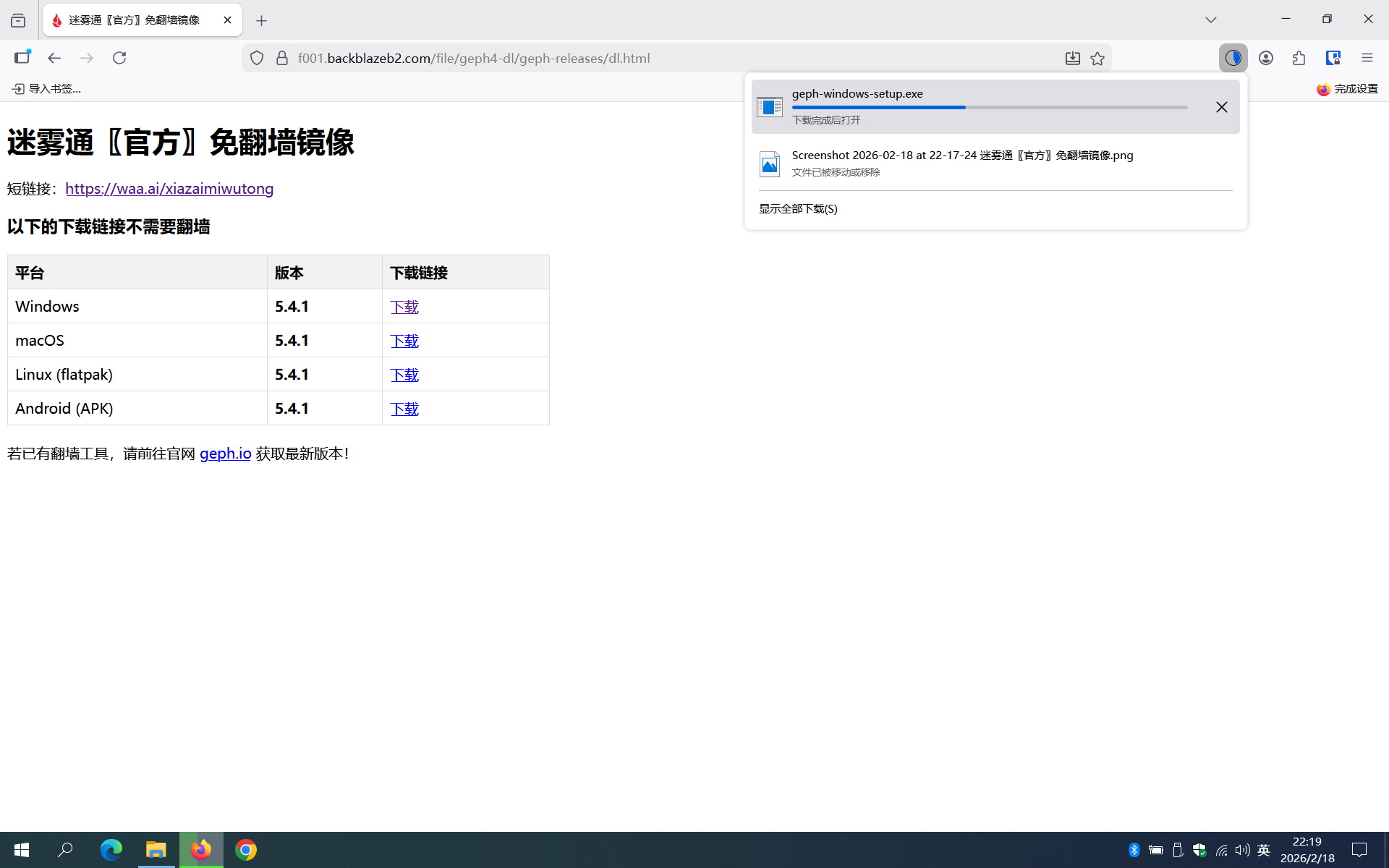The height and width of the screenshot is (868, 1389).
Task: Open Firefox View recent browsing button
Action: (18, 20)
